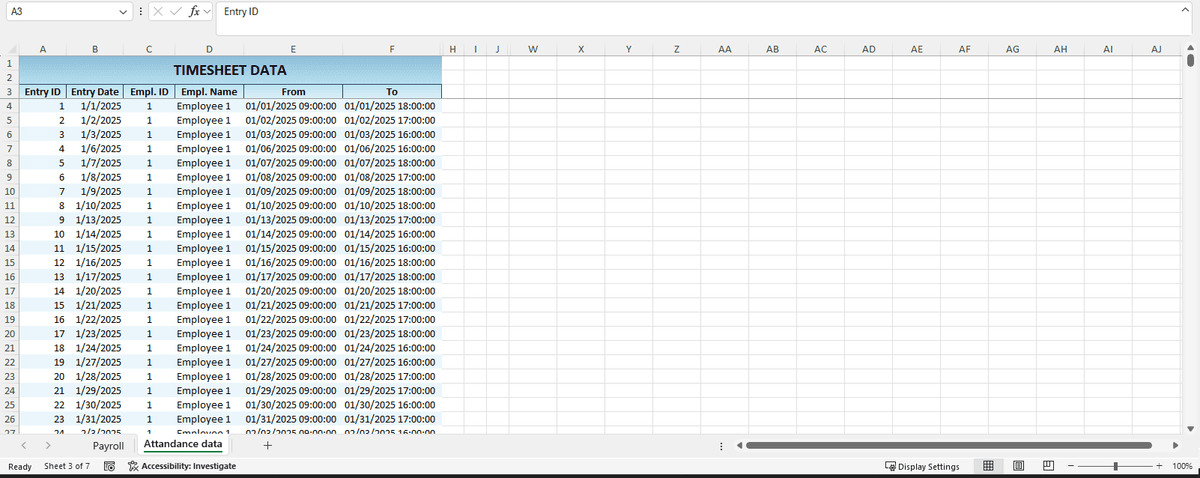Viewport: 1200px width, 478px height.
Task: Open Accessibility: Investigate in status bar
Action: 181,466
